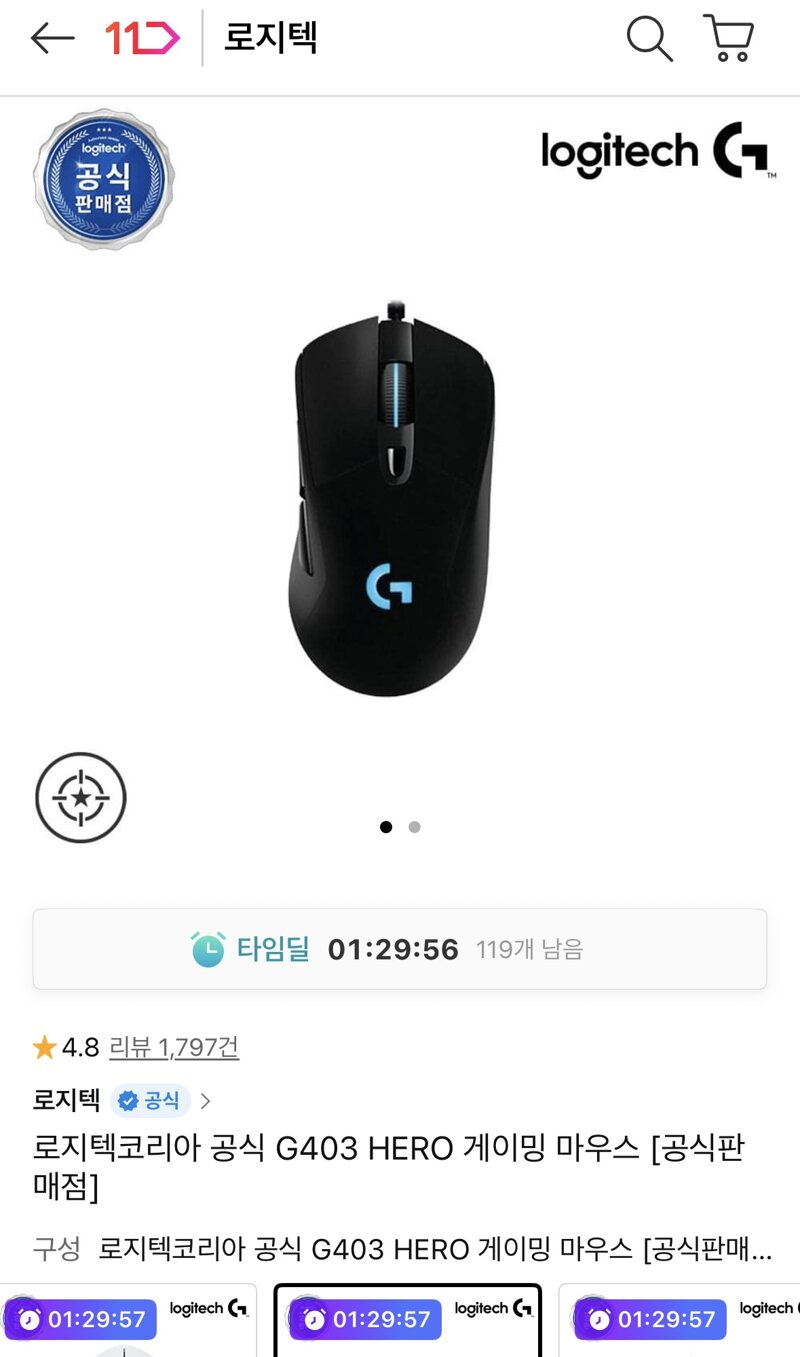Tap the Logitech G brand logo
800x1357 pixels.
[658, 153]
